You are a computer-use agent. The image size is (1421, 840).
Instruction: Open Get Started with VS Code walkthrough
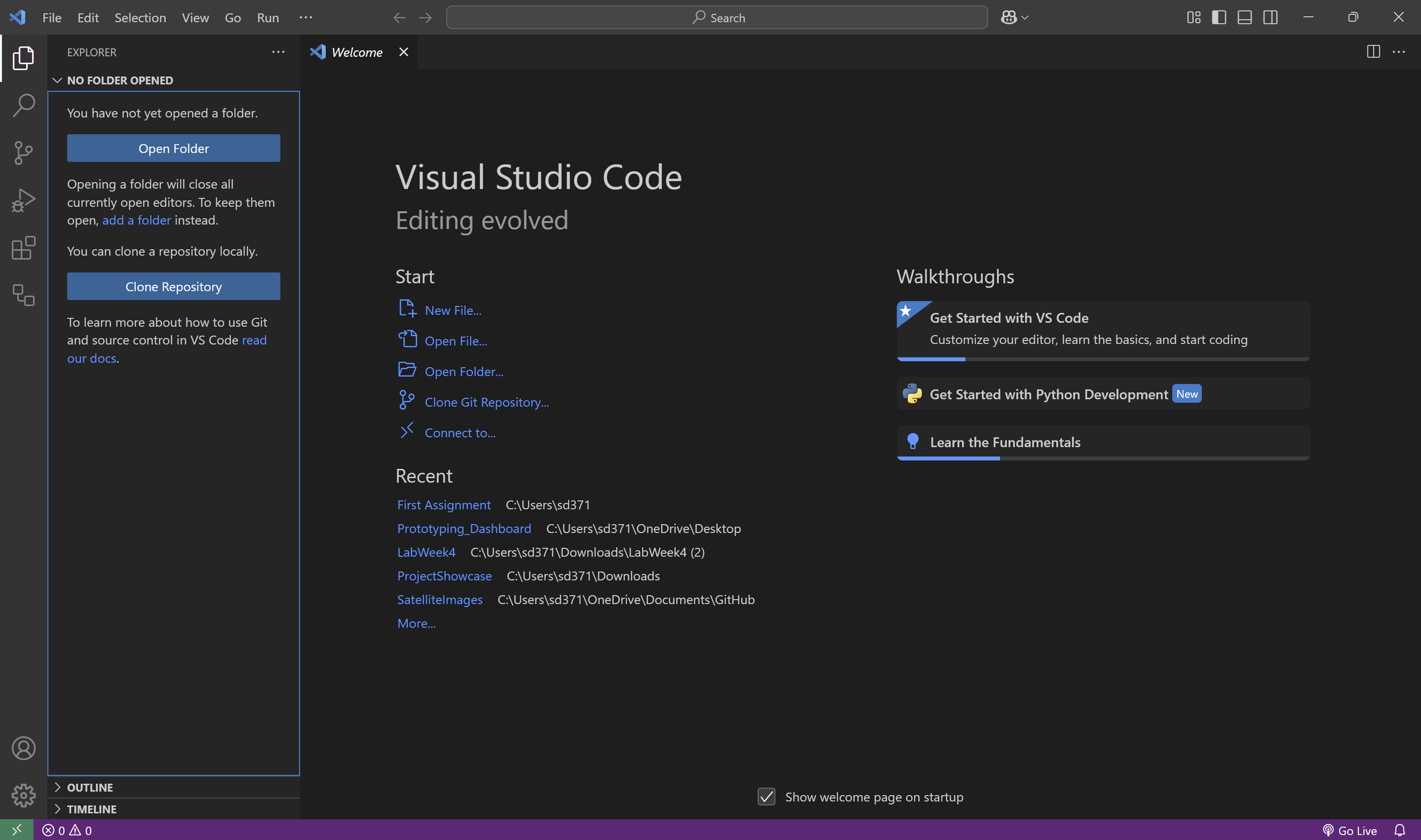(1103, 331)
